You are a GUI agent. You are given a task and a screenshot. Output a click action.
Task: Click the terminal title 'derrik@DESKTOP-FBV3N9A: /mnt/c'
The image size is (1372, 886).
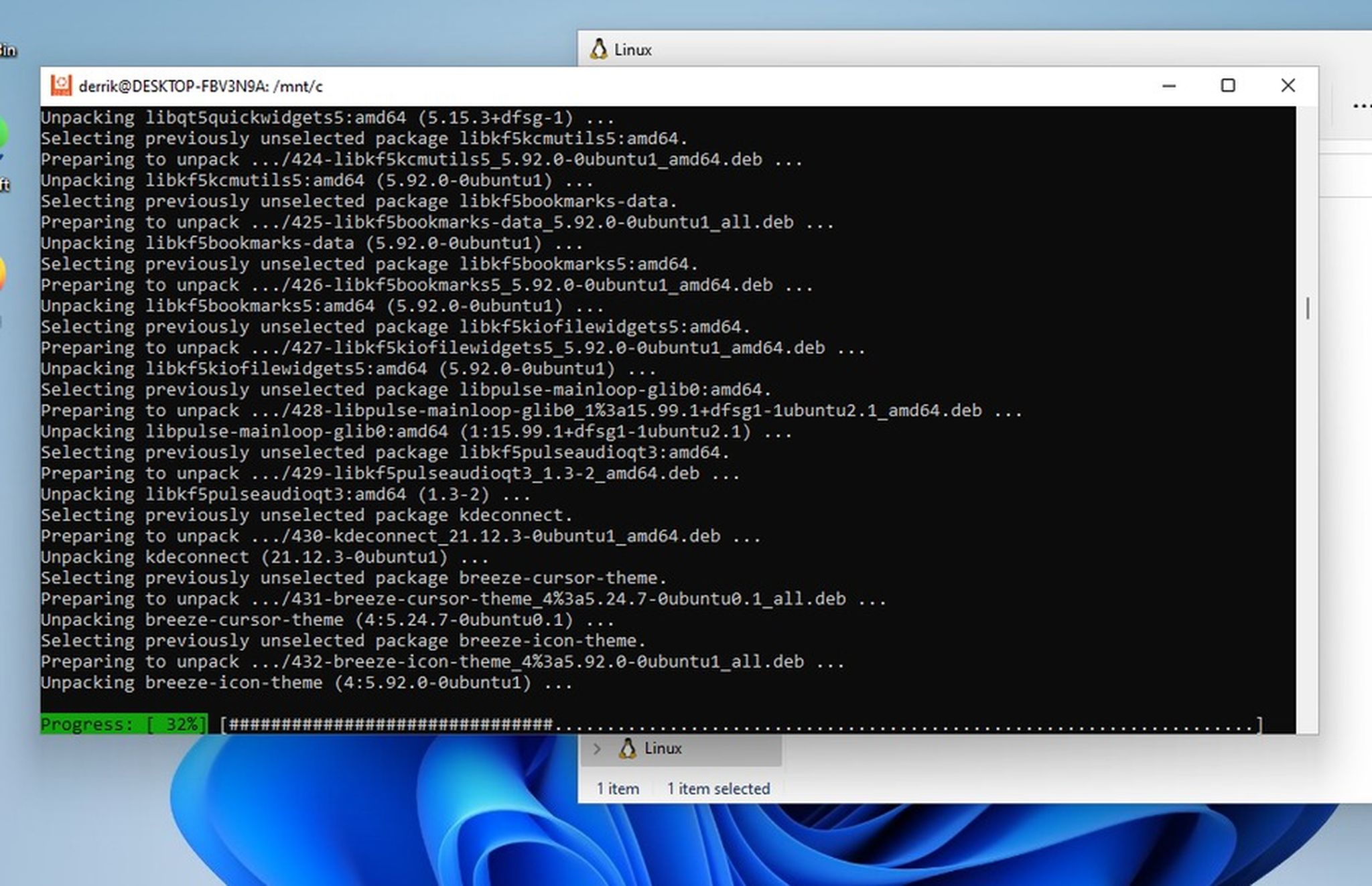tap(201, 86)
